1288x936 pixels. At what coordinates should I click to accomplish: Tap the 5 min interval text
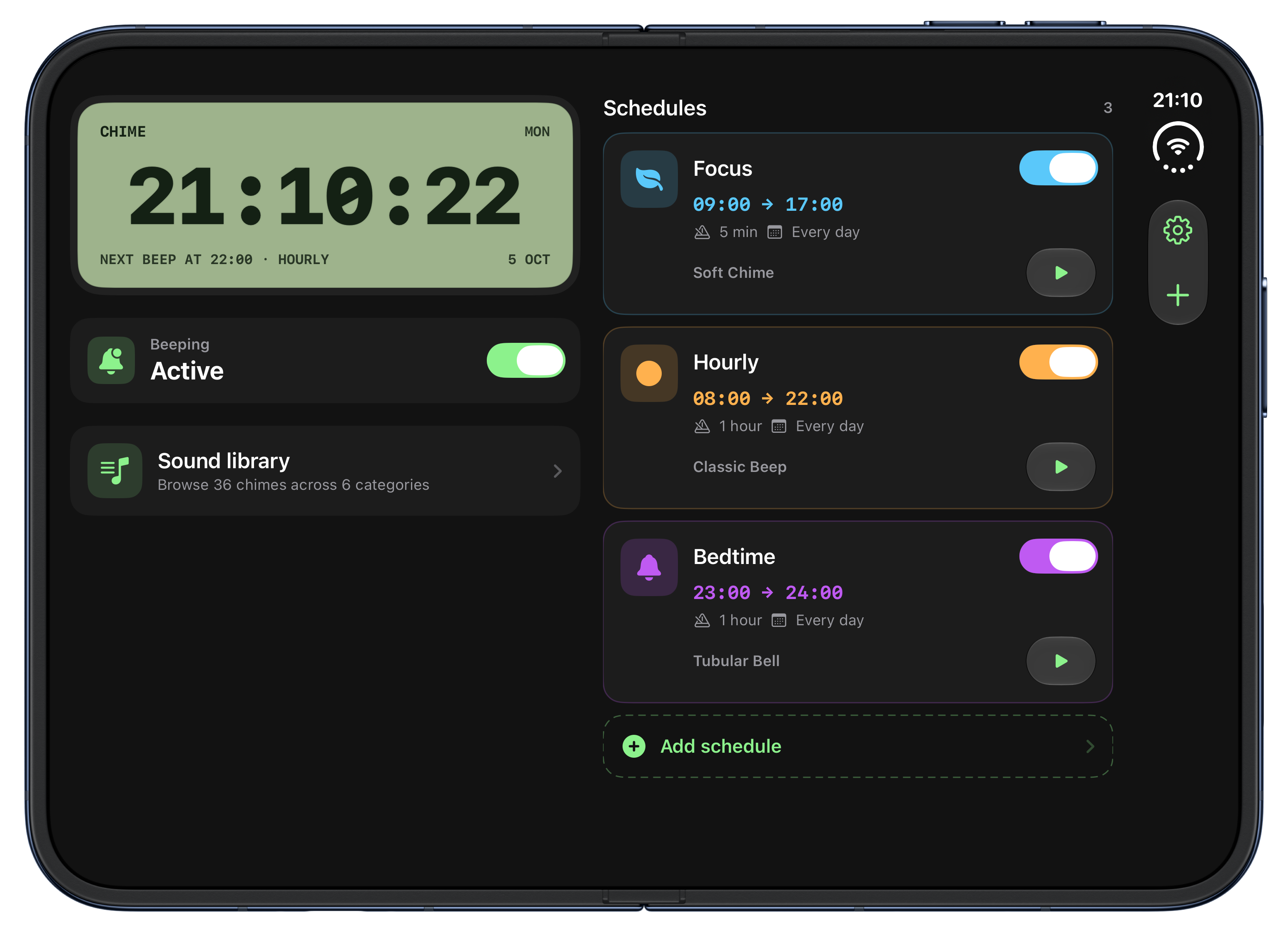coord(738,232)
